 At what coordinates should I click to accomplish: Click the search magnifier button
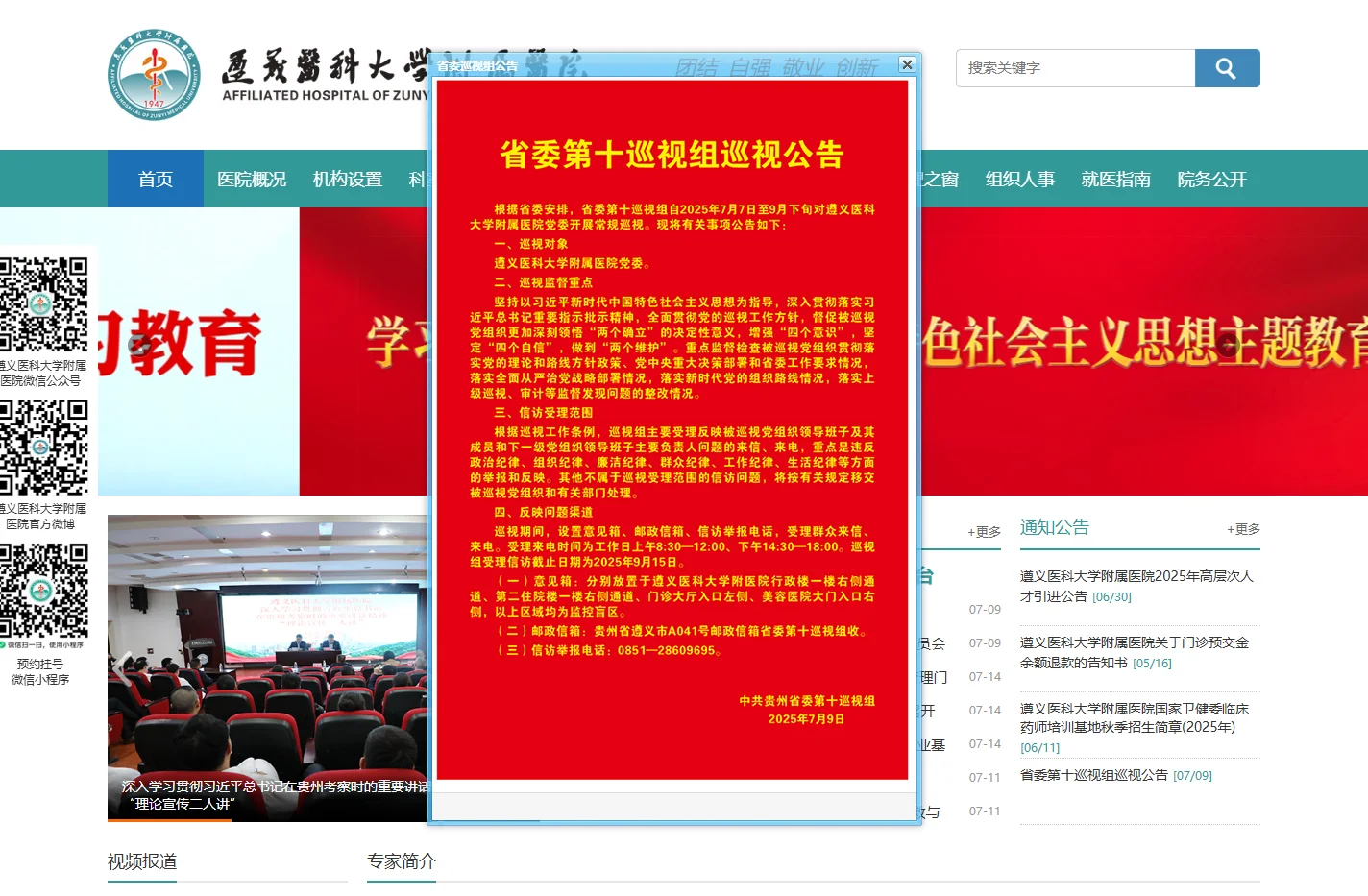click(x=1227, y=68)
